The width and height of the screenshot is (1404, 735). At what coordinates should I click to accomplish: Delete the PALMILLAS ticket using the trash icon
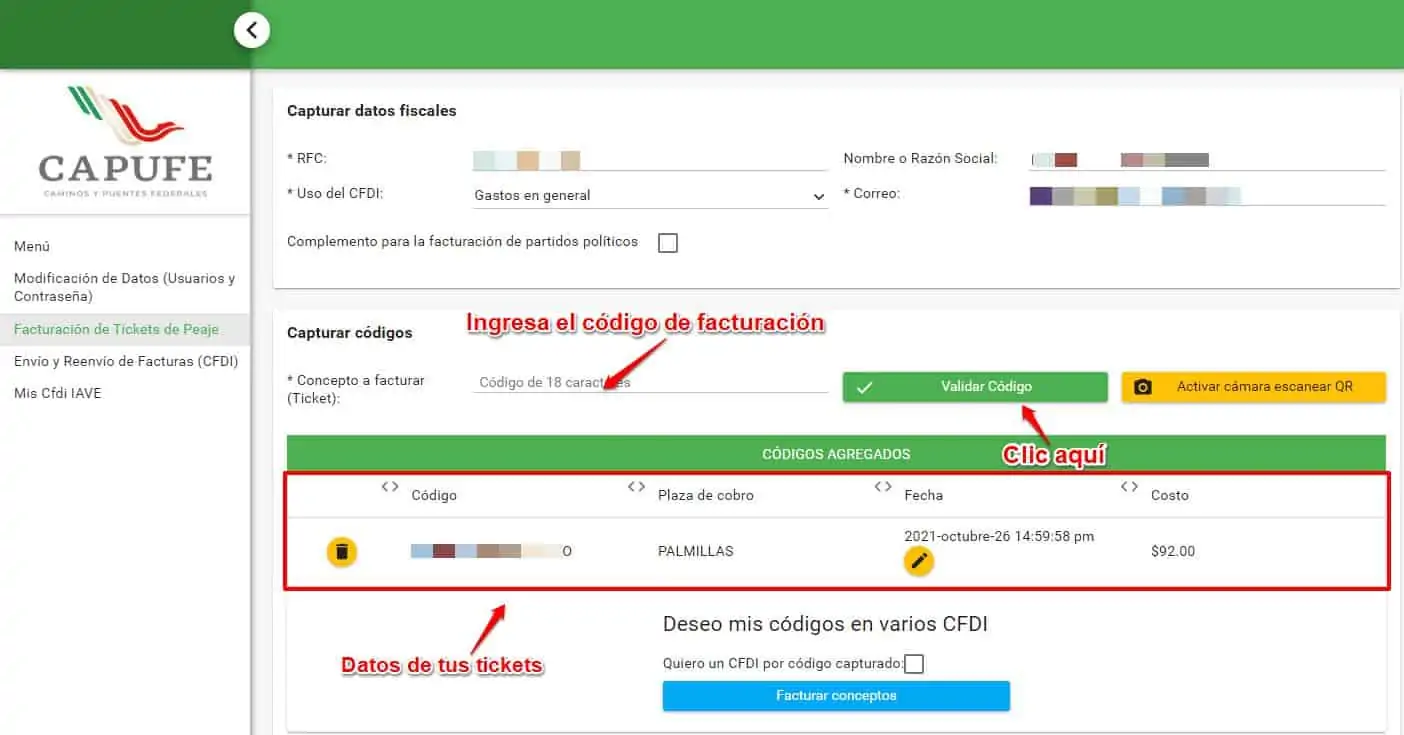click(341, 551)
